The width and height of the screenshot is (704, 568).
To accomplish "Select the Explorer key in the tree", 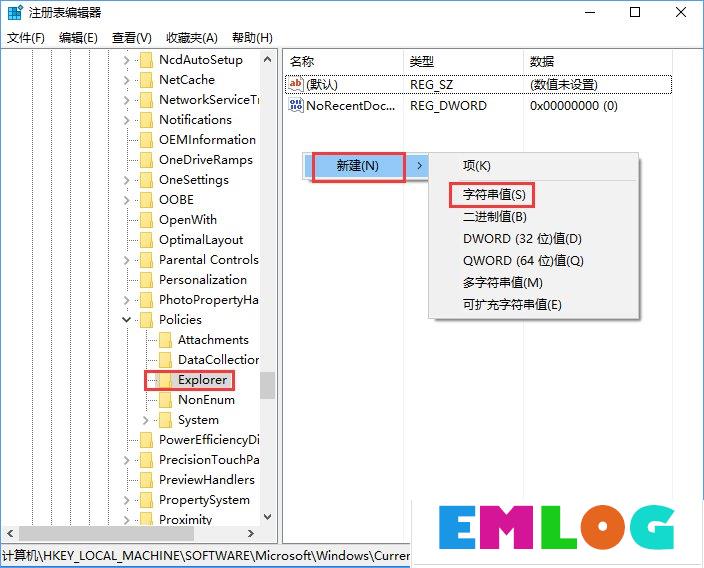I will tap(202, 380).
